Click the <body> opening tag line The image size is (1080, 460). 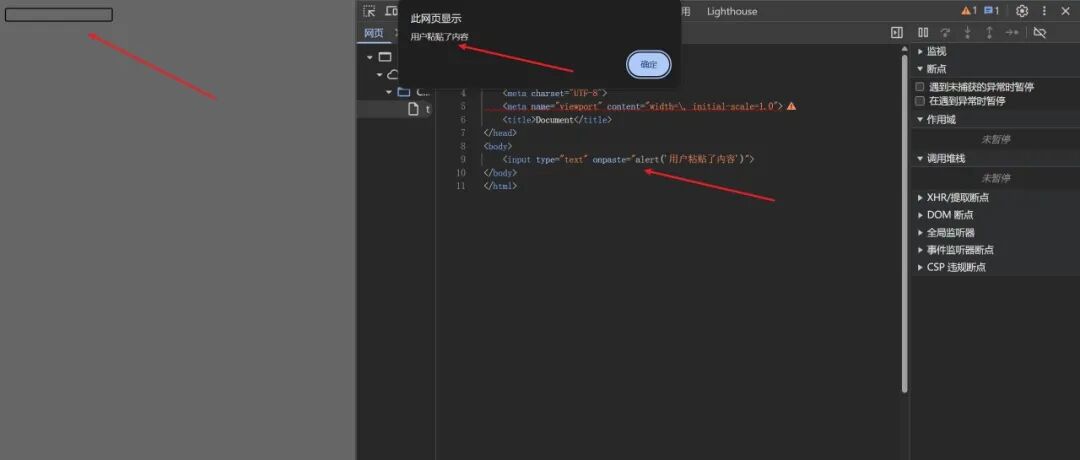(x=499, y=146)
